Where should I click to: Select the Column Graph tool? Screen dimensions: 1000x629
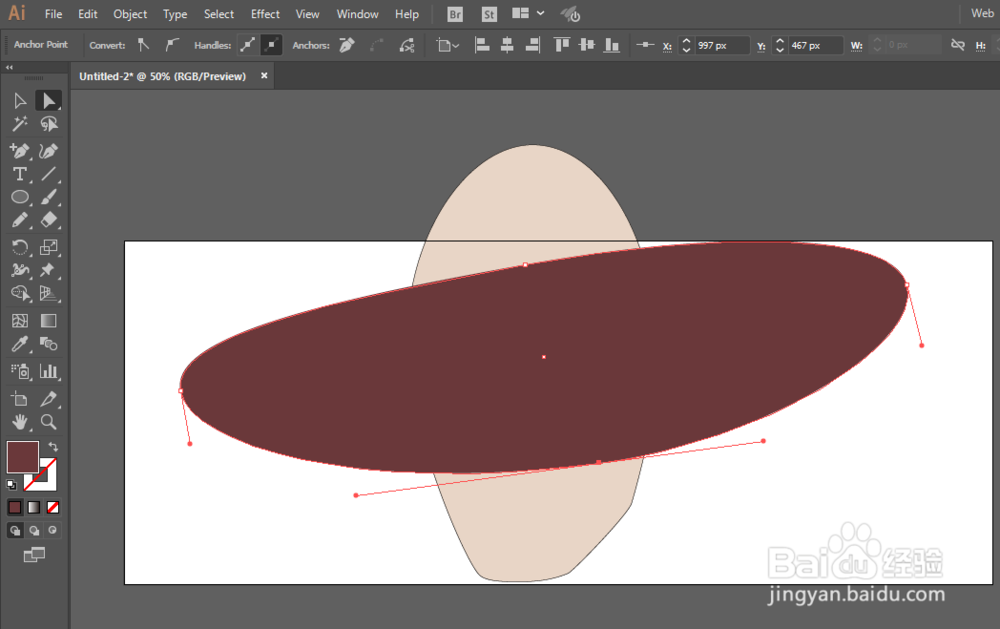[48, 371]
